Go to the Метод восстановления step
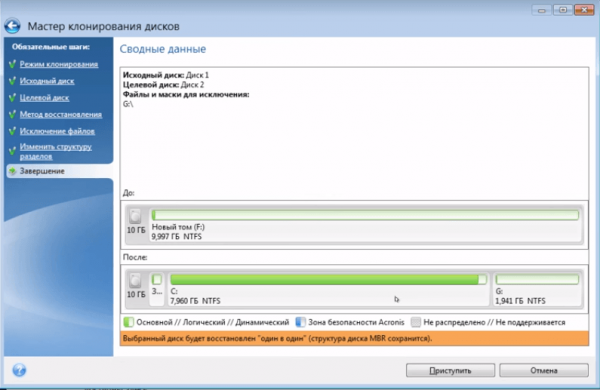The width and height of the screenshot is (600, 390). (x=61, y=114)
